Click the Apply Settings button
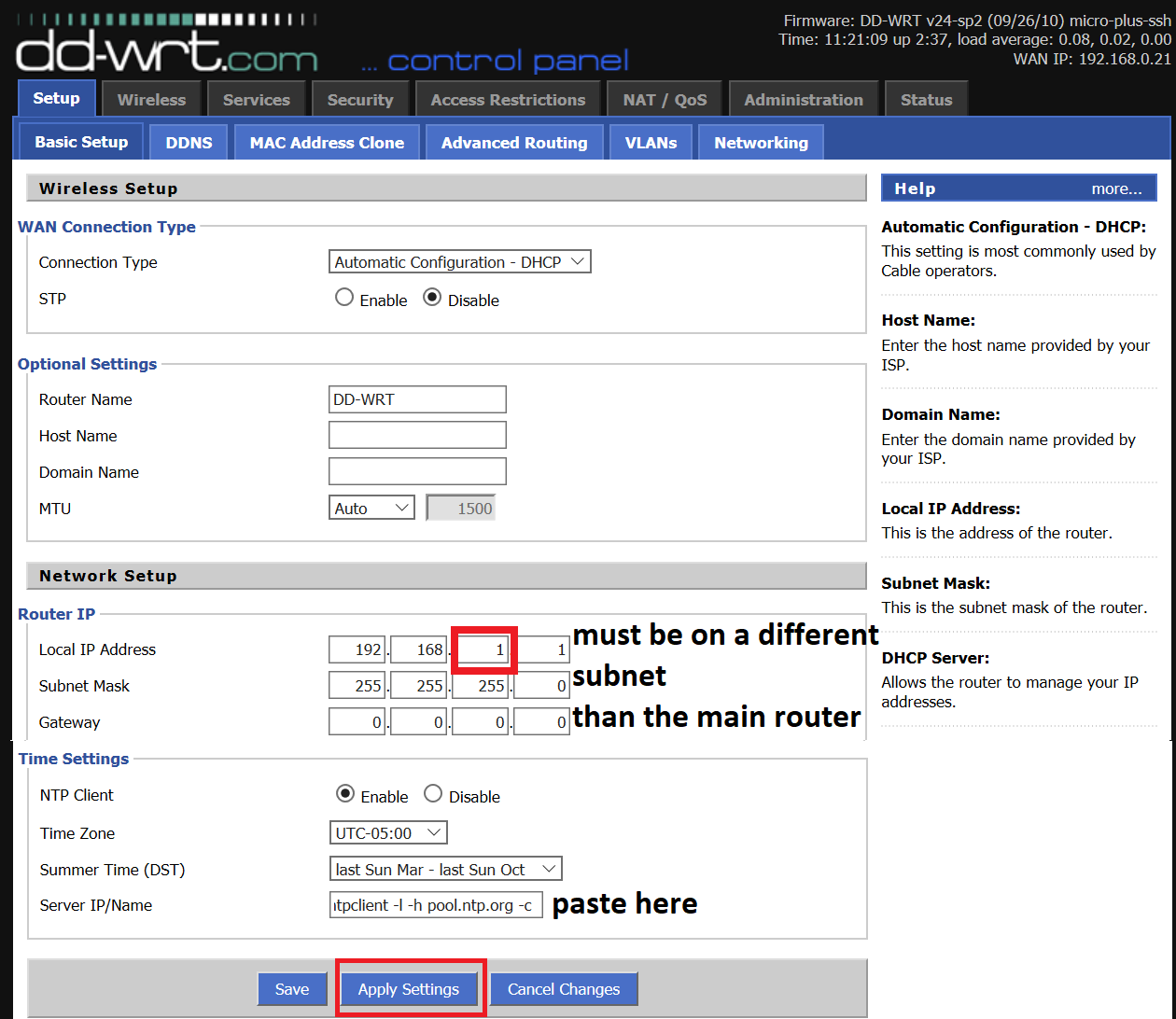Image resolution: width=1176 pixels, height=1019 pixels. click(409, 989)
